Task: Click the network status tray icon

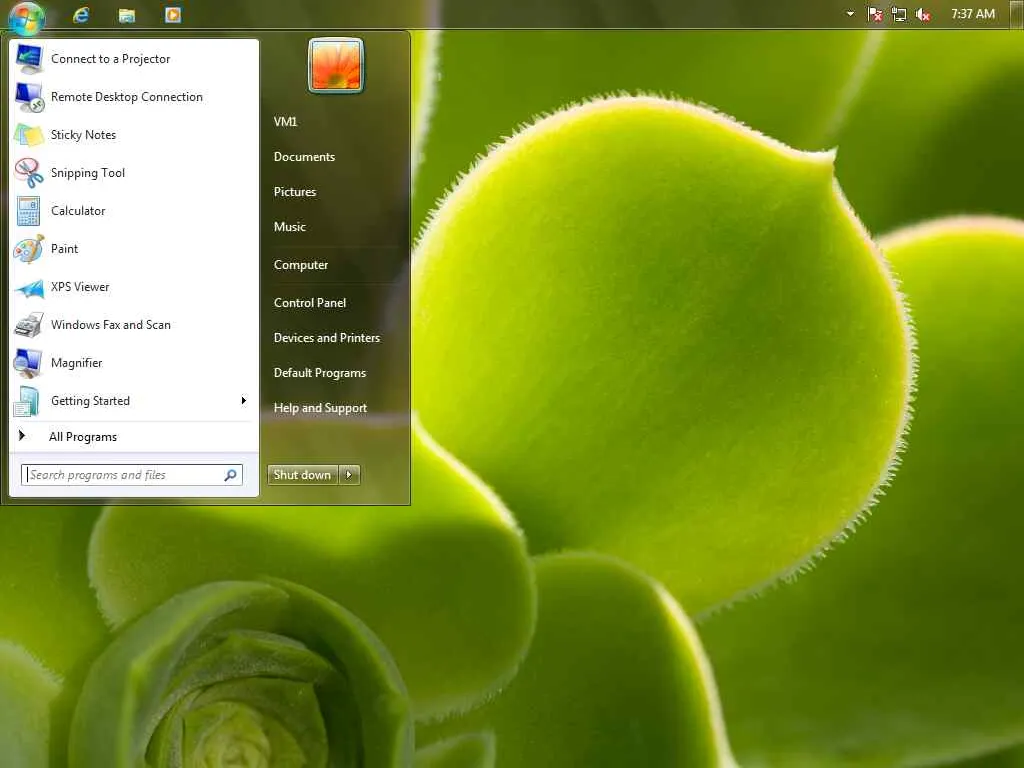Action: [899, 14]
